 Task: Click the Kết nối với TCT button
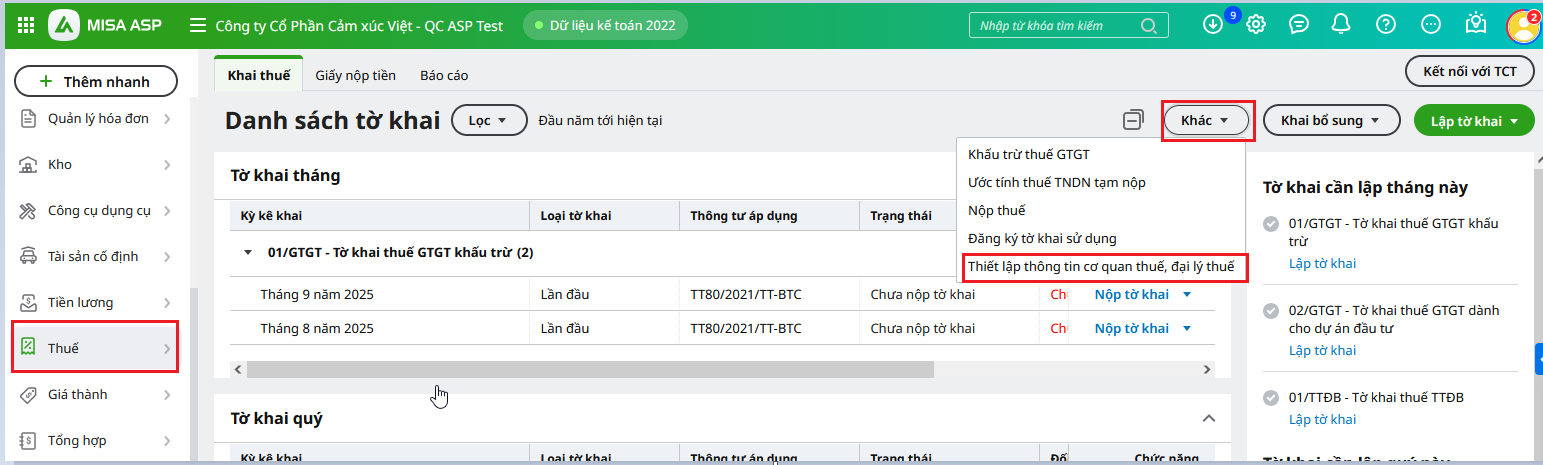[1469, 71]
